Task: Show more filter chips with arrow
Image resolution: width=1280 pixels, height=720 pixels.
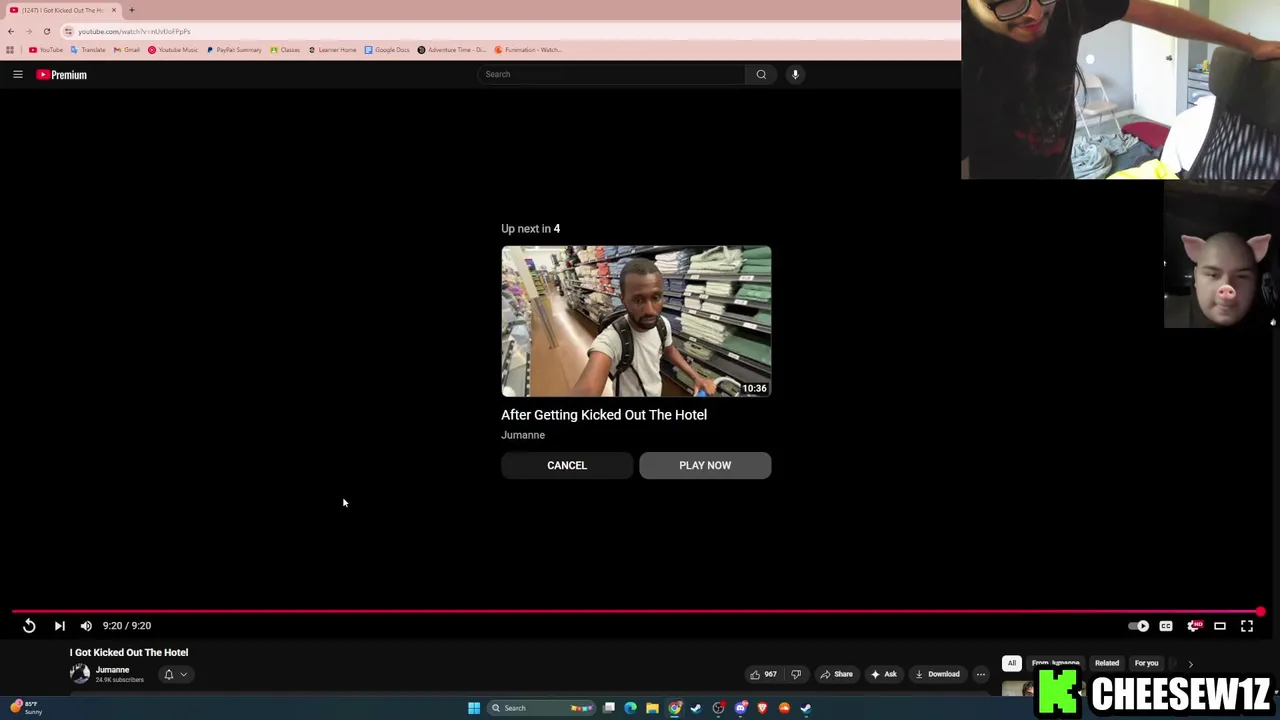Action: tap(1190, 663)
